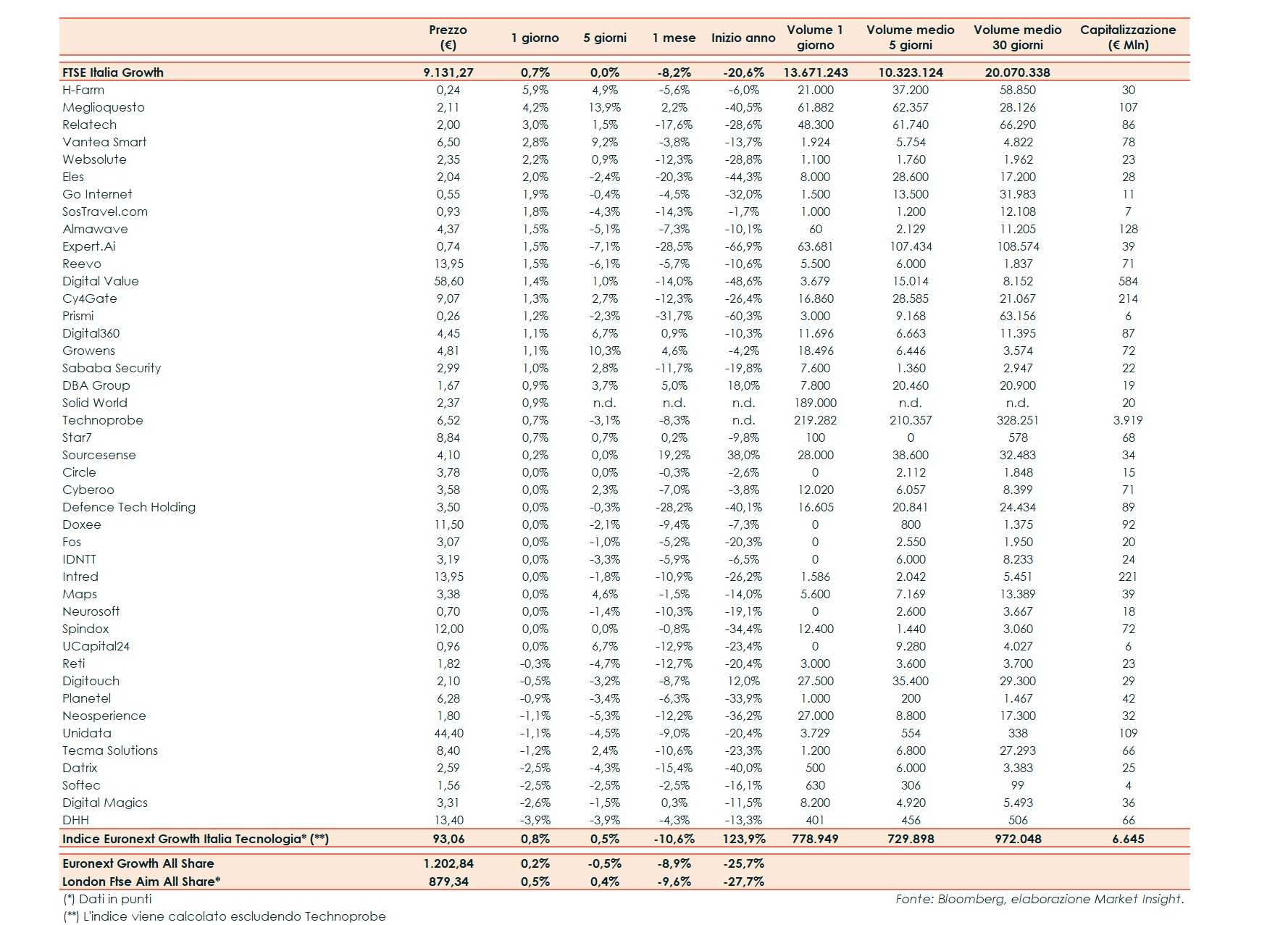Click the "Expert.Ai" row name
1288x925 pixels.
(88, 246)
